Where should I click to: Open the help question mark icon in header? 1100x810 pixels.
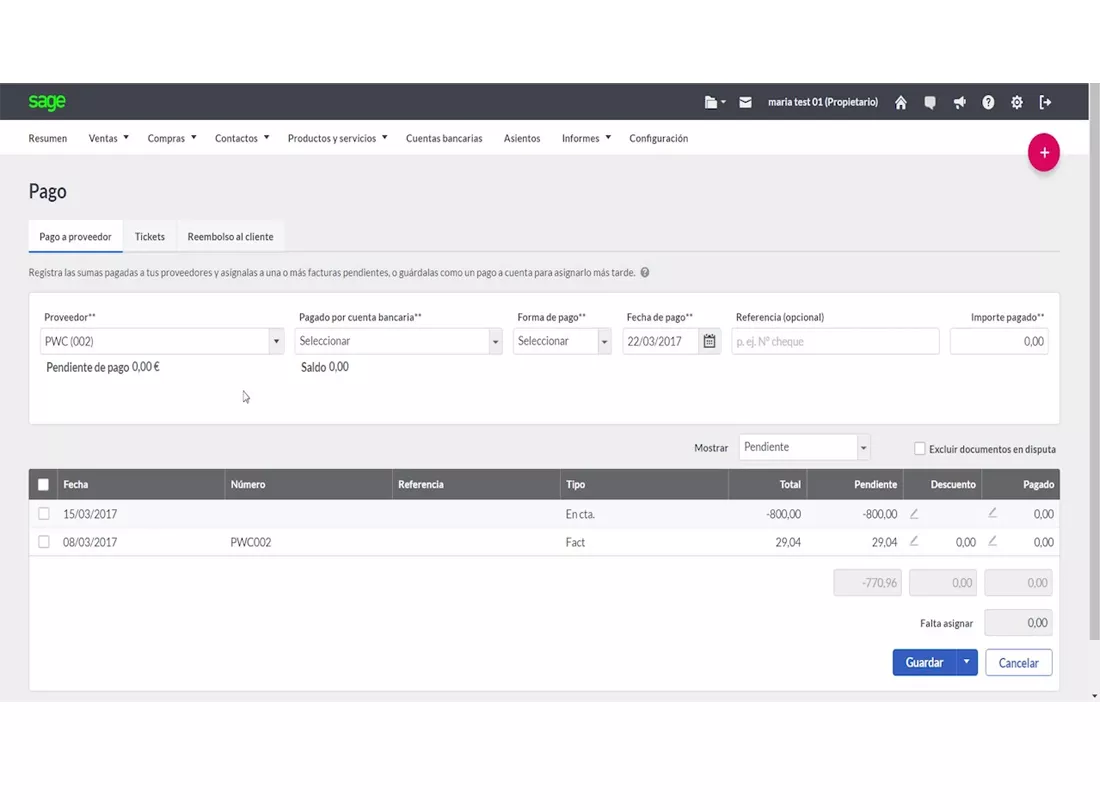(x=988, y=102)
